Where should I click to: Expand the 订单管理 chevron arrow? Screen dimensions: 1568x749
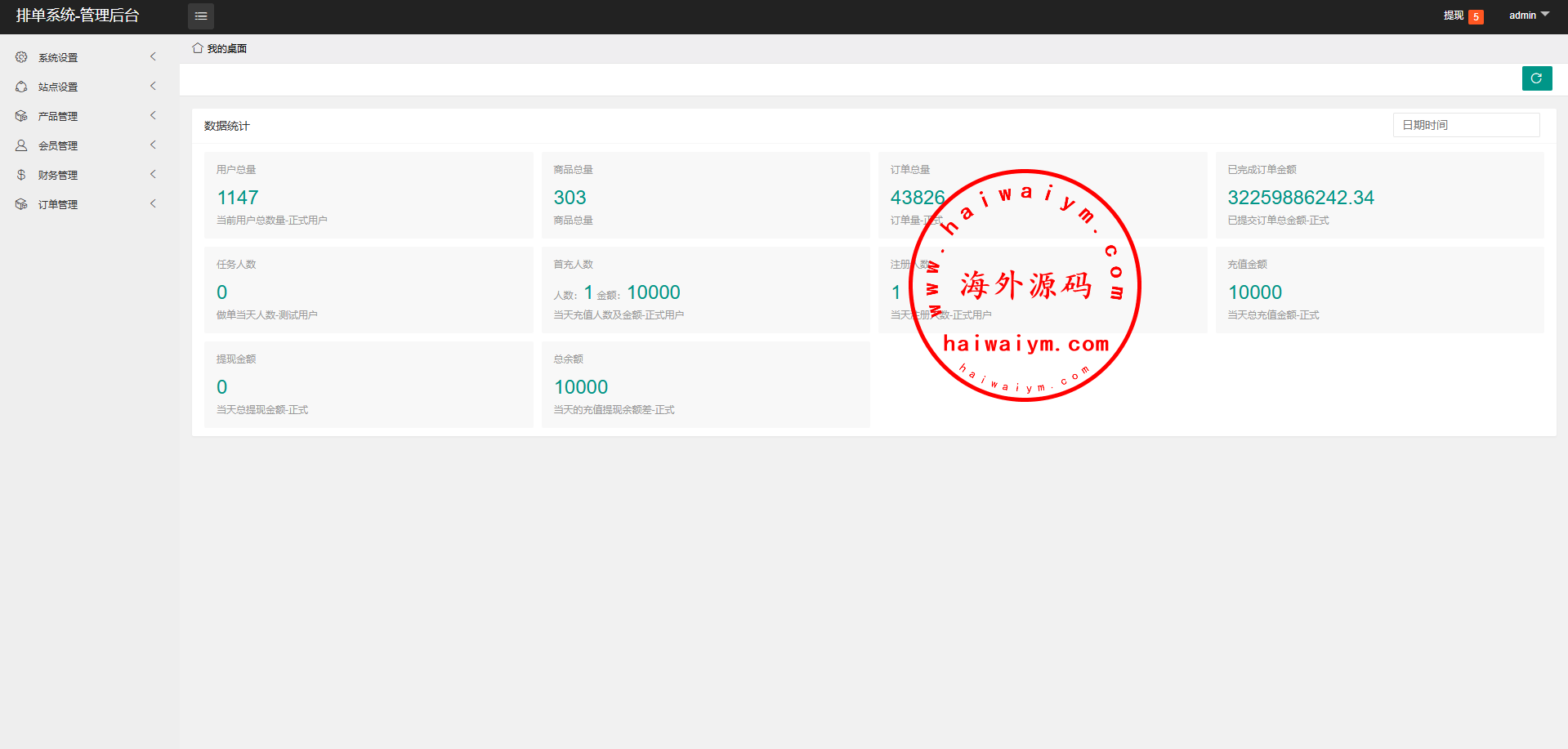coord(153,203)
